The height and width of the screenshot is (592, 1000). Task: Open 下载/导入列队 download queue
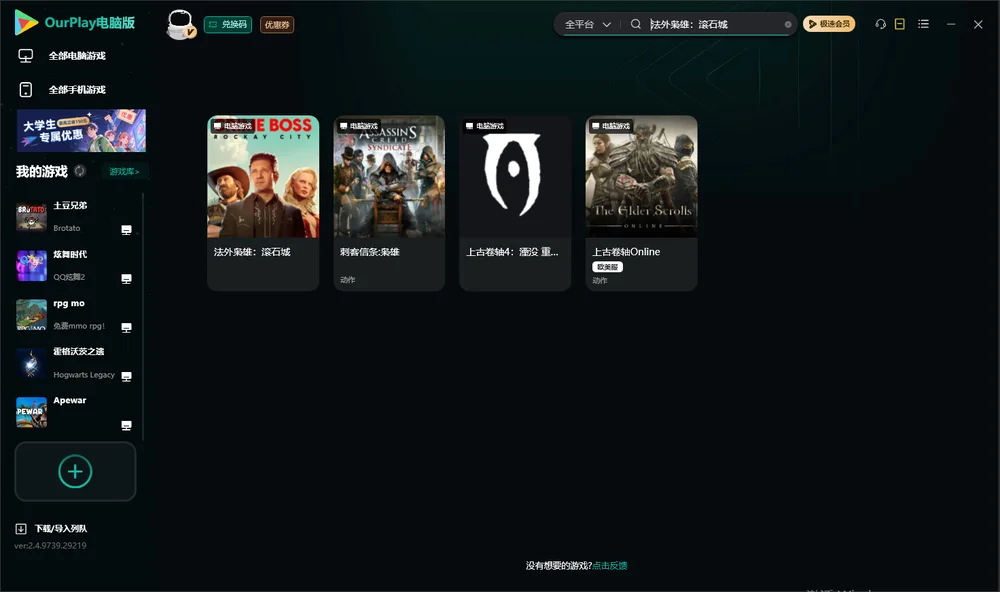pyautogui.click(x=60, y=529)
